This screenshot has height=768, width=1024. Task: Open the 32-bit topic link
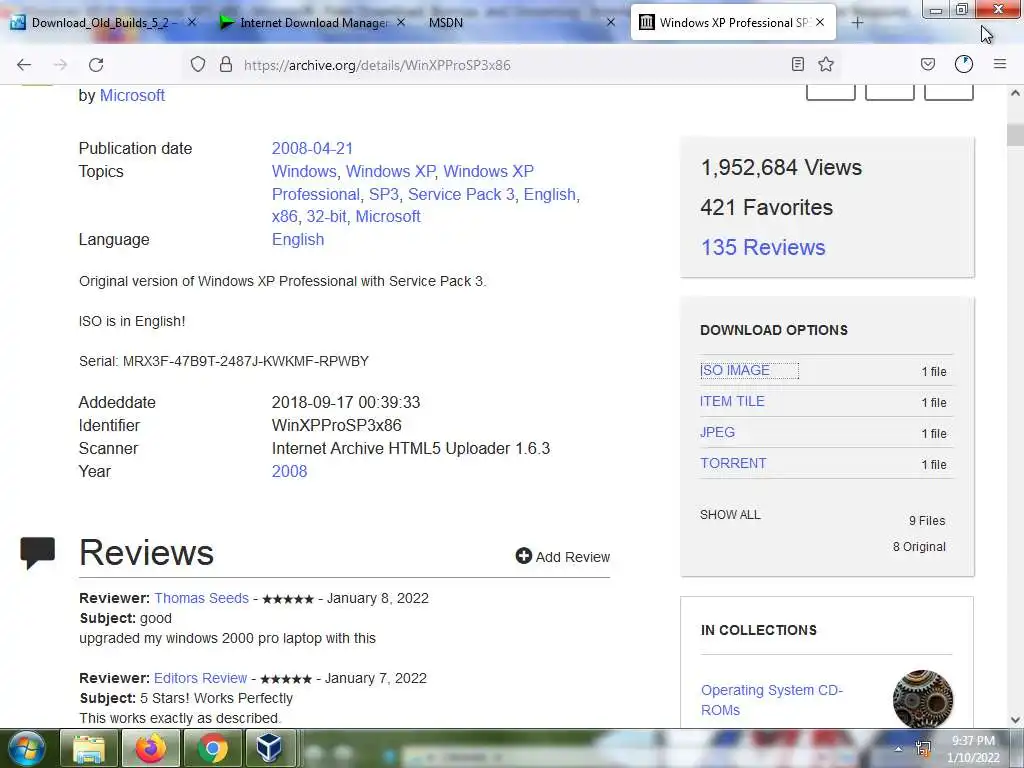(x=327, y=216)
